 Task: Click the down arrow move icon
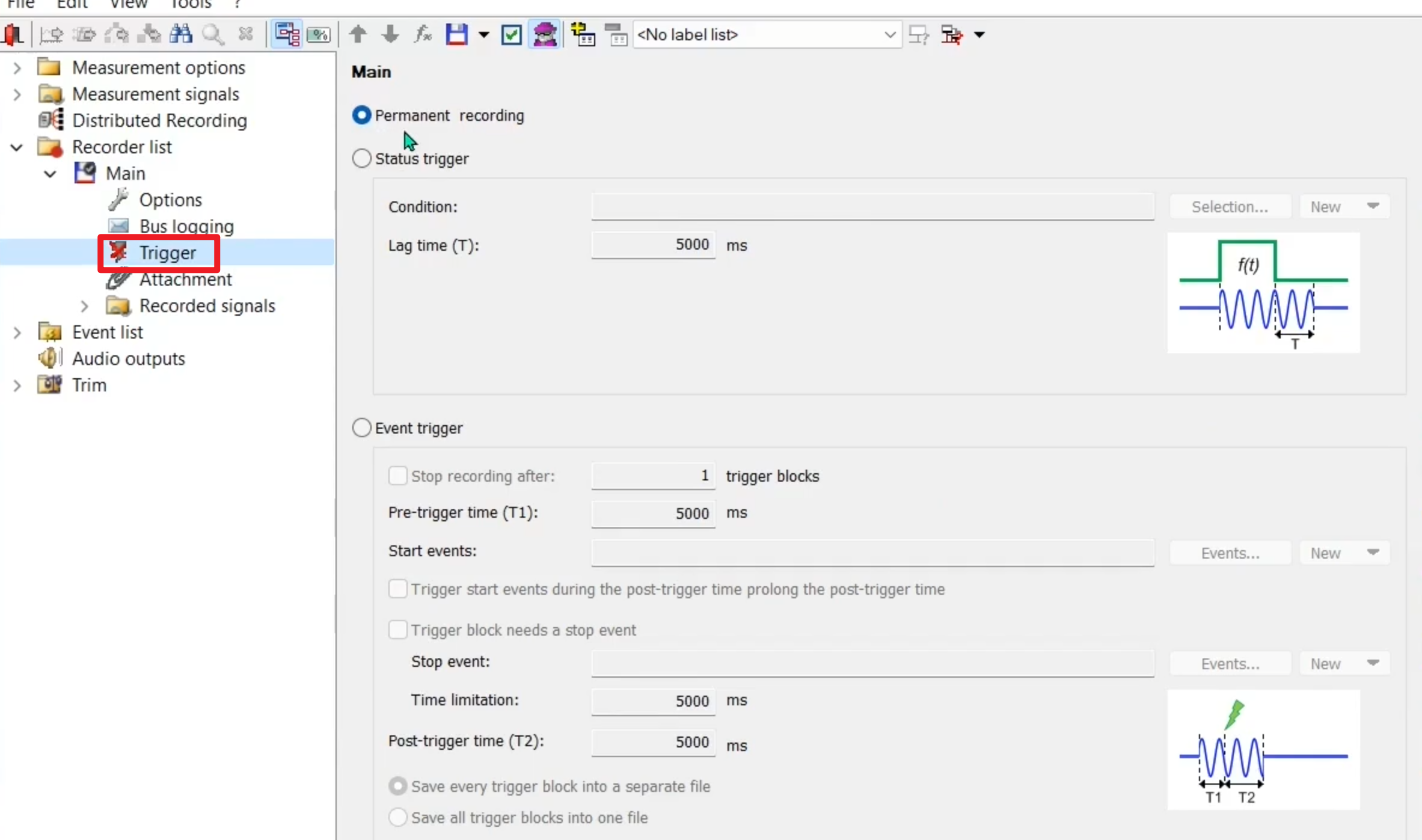tap(390, 34)
